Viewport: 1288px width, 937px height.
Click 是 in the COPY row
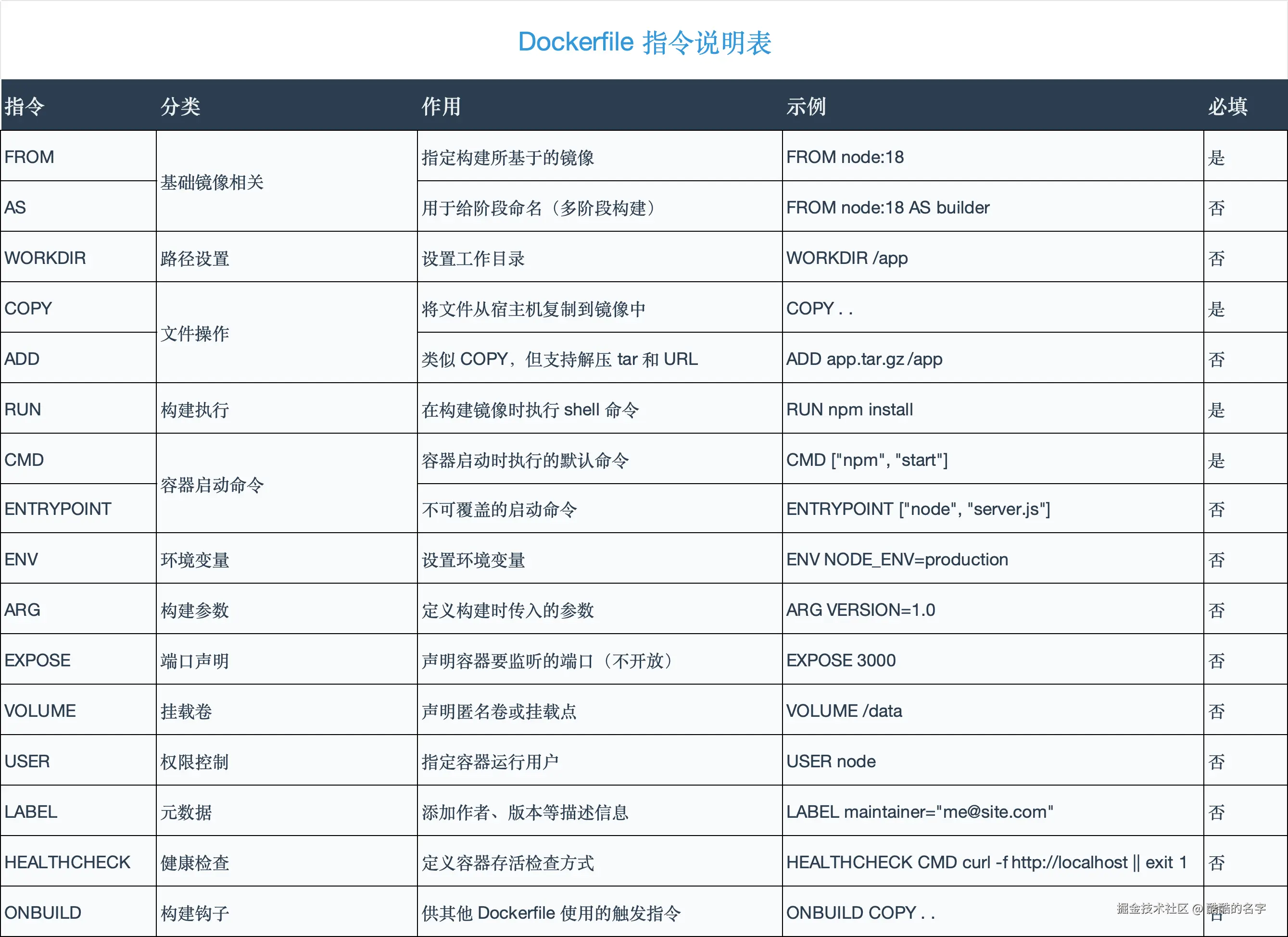coord(1216,309)
